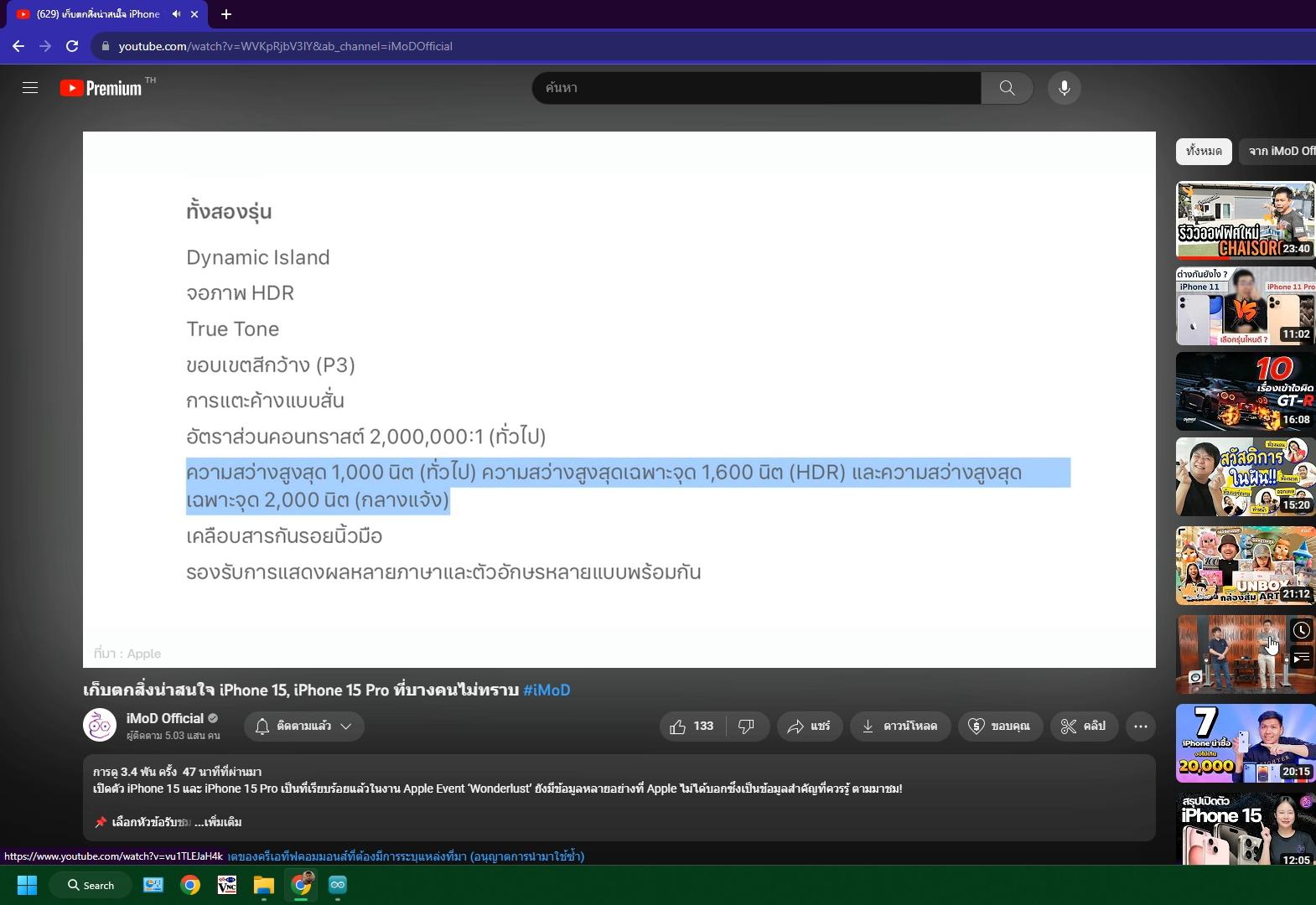Open the 20,000 baht iPhone video
This screenshot has width=1316, height=905.
pyautogui.click(x=1246, y=743)
